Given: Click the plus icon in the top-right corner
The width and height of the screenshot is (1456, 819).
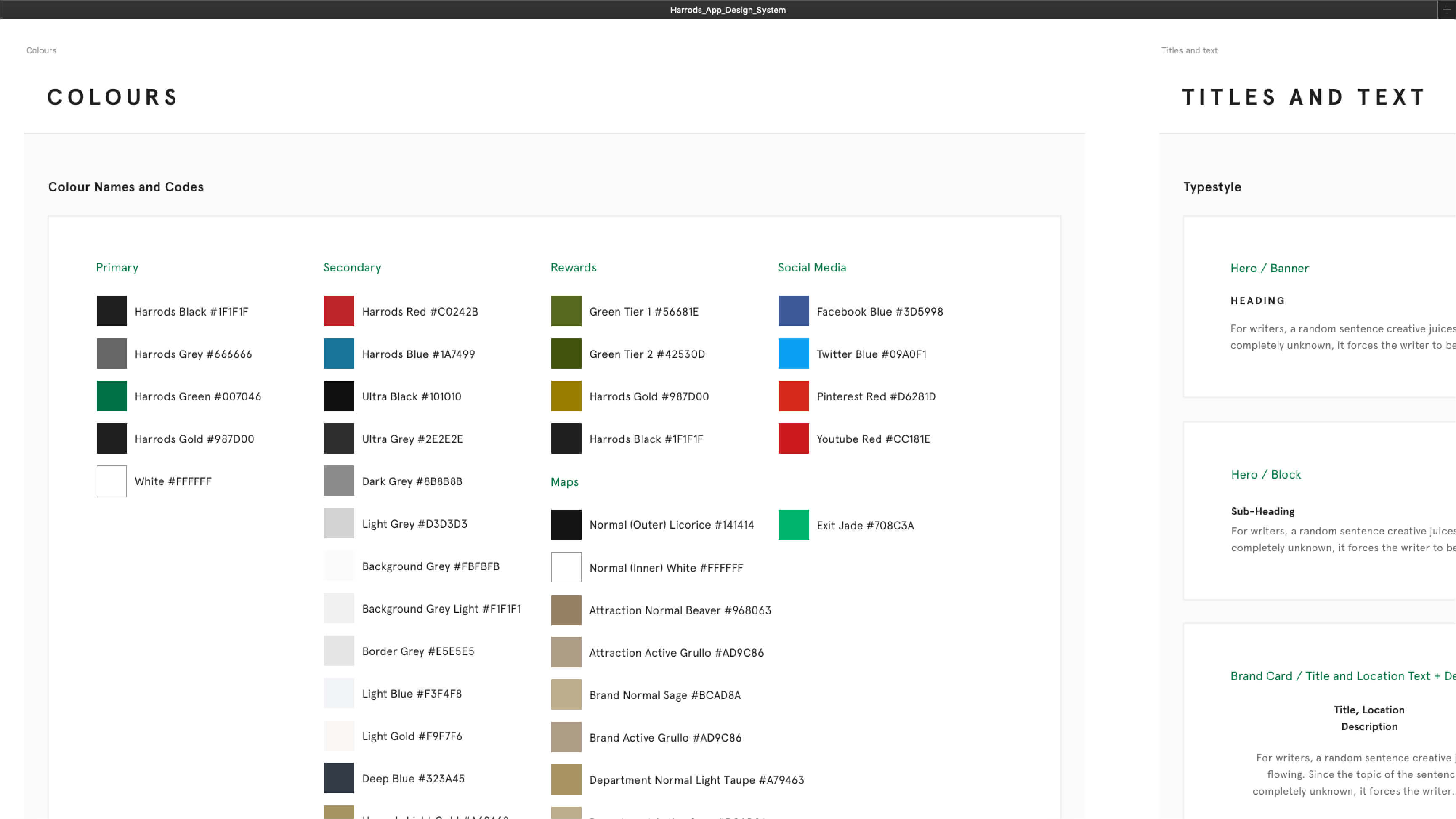Looking at the screenshot, I should 1447,8.
